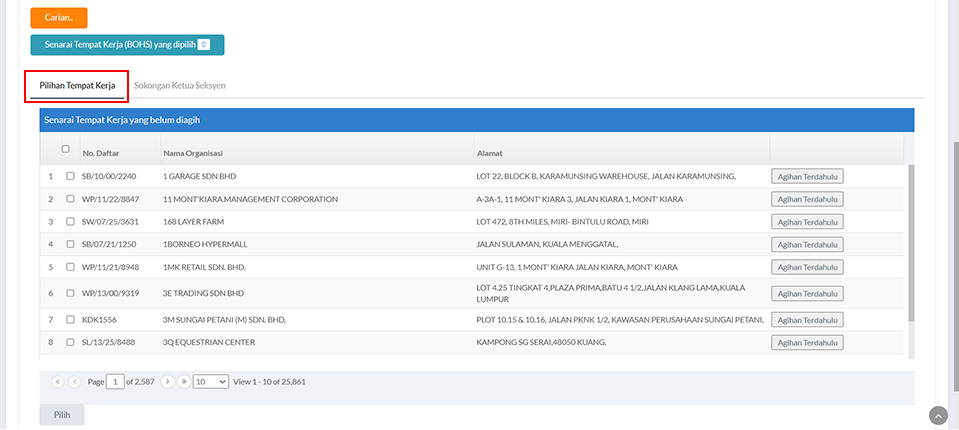
Task: Open the Sokongan Ketua Seksyen tab
Action: pos(180,86)
